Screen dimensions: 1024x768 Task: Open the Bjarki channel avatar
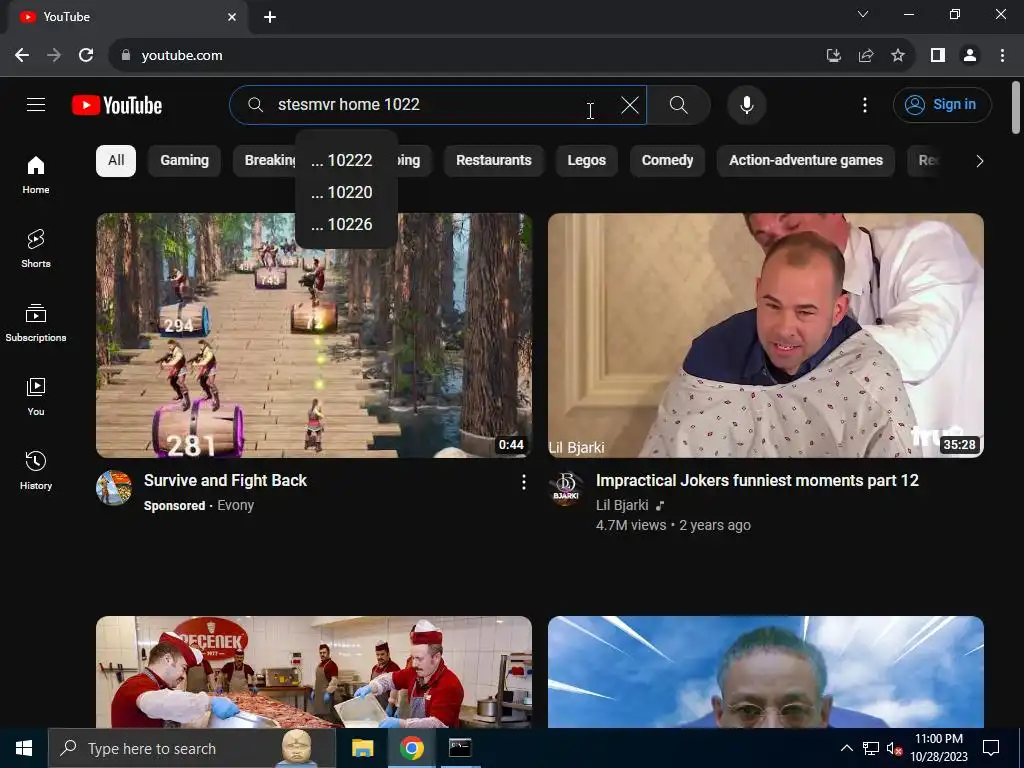(566, 488)
